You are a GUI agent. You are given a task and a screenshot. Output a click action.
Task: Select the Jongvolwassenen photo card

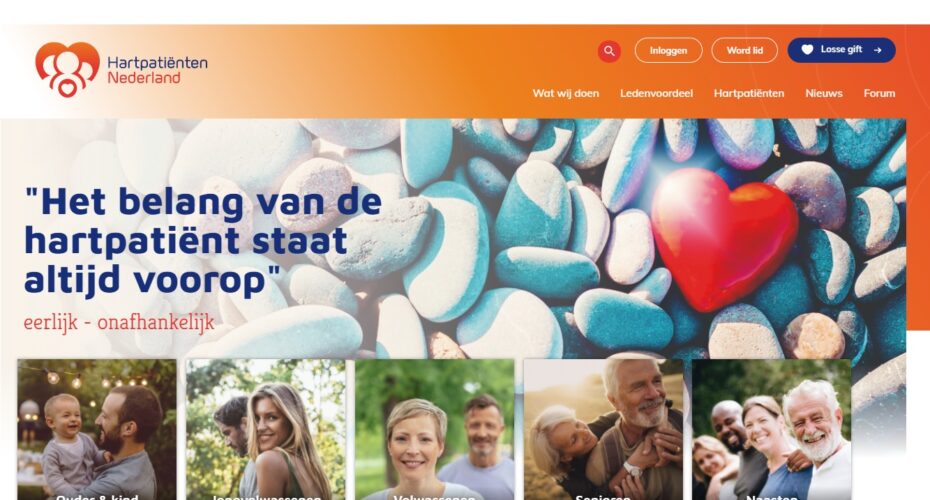(266, 429)
